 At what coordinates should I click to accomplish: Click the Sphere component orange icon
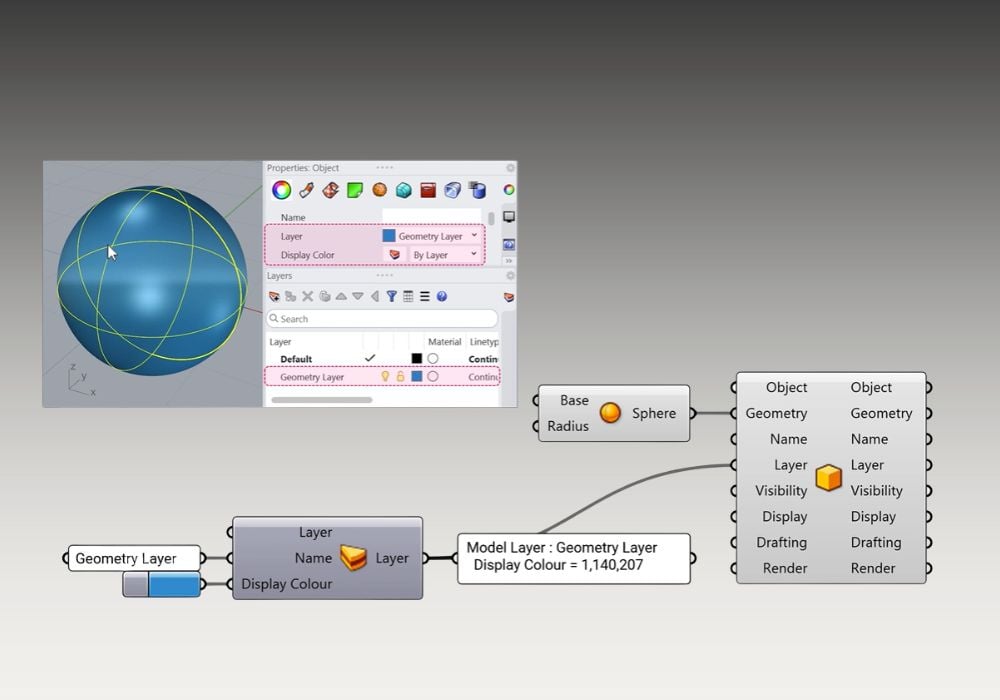coord(610,412)
